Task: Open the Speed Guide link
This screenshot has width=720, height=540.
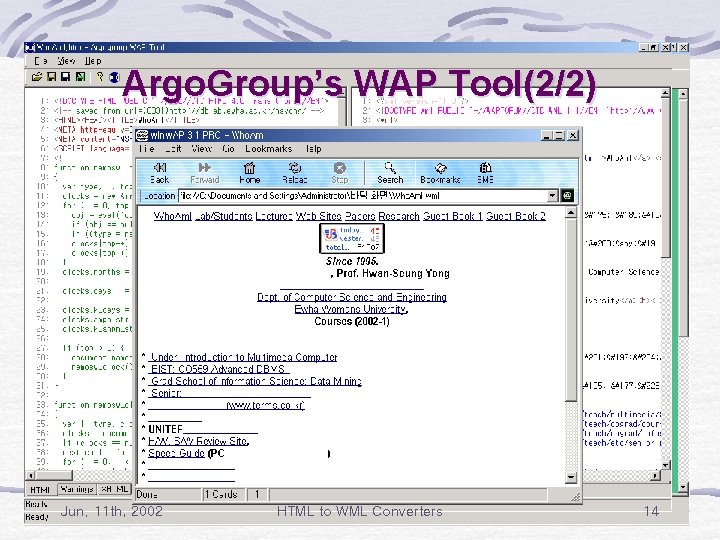Action: coord(176,453)
